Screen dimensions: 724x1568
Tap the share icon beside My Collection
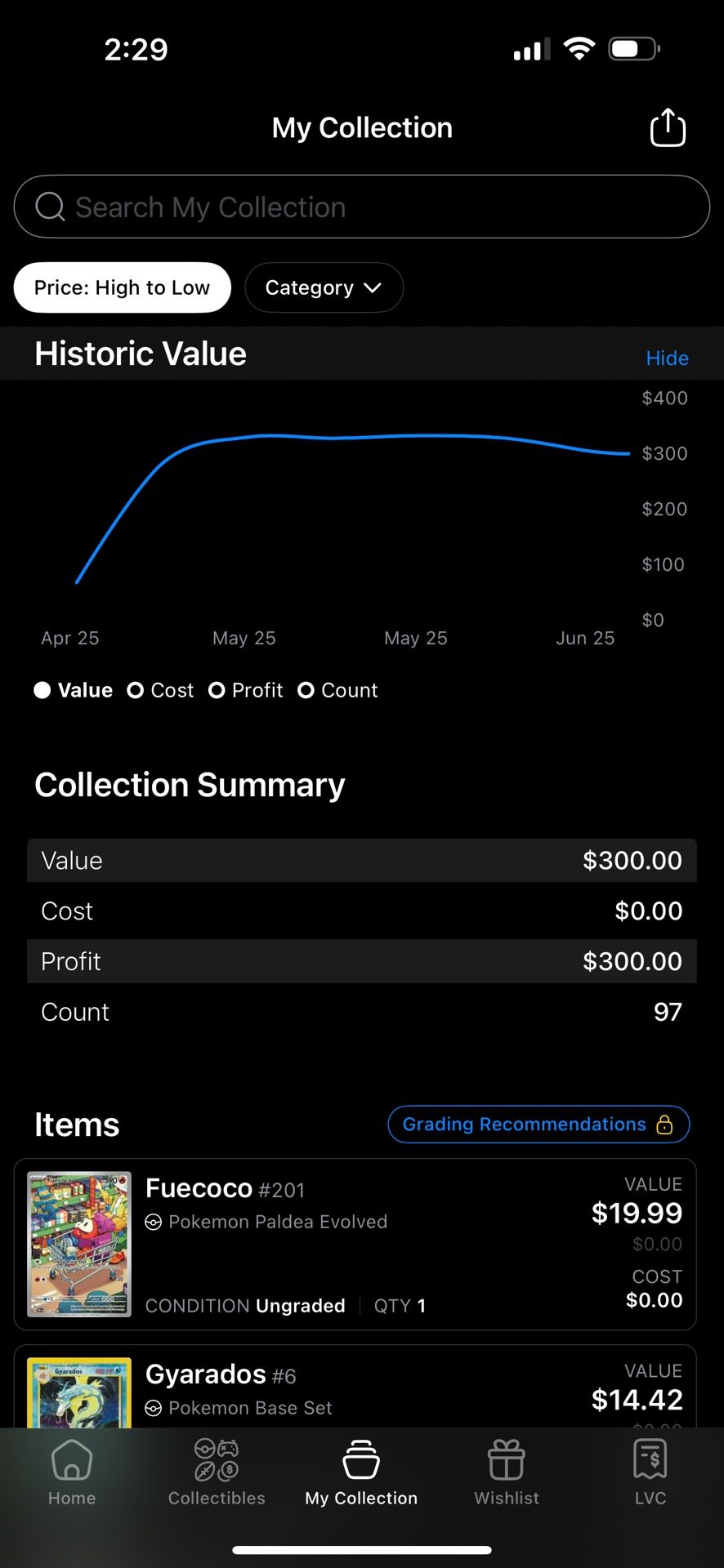click(667, 127)
